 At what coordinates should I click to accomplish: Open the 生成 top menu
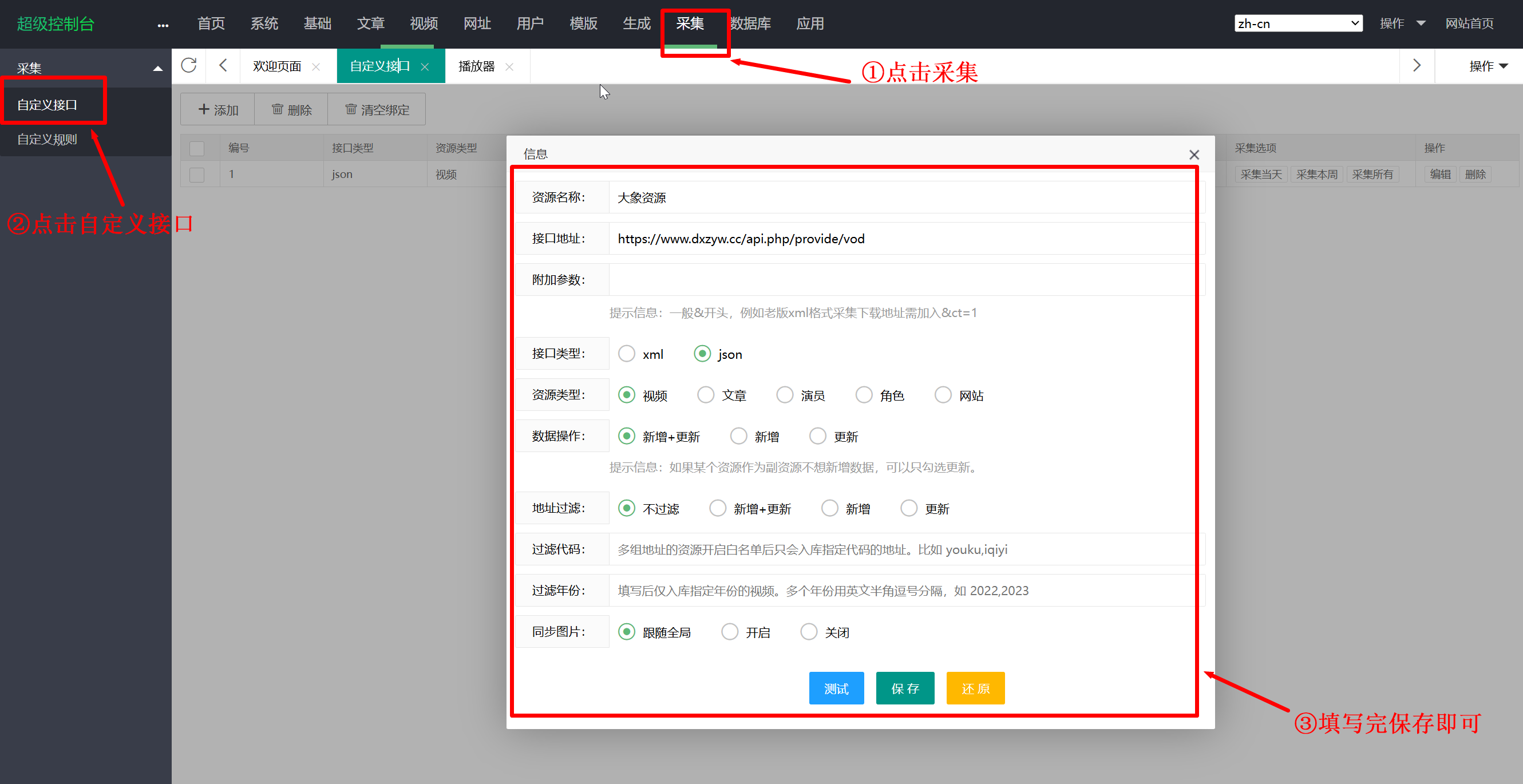pyautogui.click(x=637, y=23)
